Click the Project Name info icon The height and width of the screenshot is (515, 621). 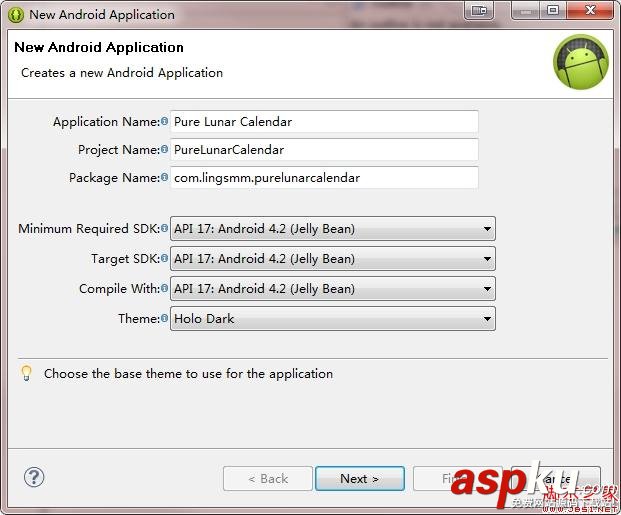click(x=164, y=149)
